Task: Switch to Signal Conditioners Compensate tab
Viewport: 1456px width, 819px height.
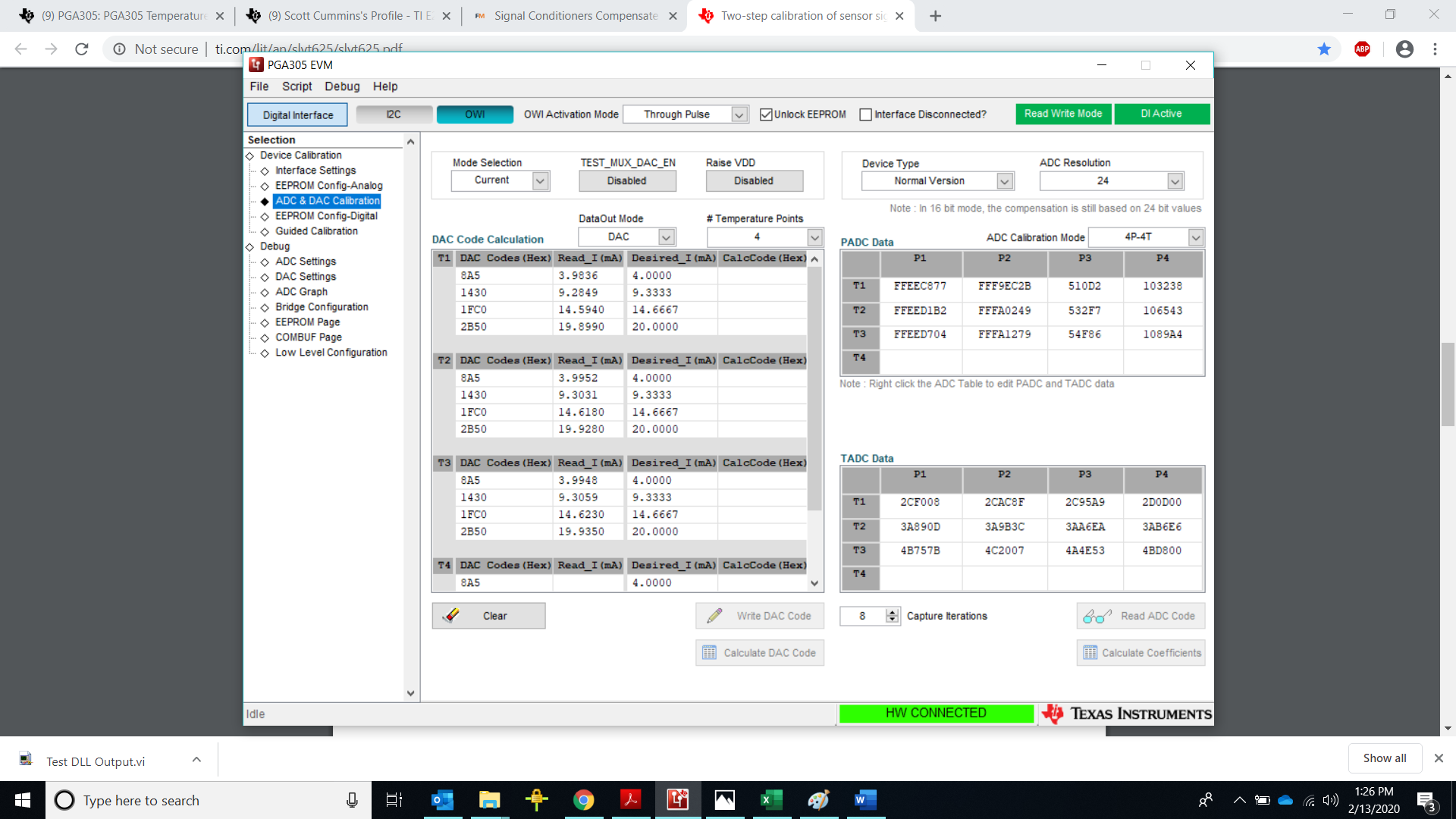Action: click(574, 16)
